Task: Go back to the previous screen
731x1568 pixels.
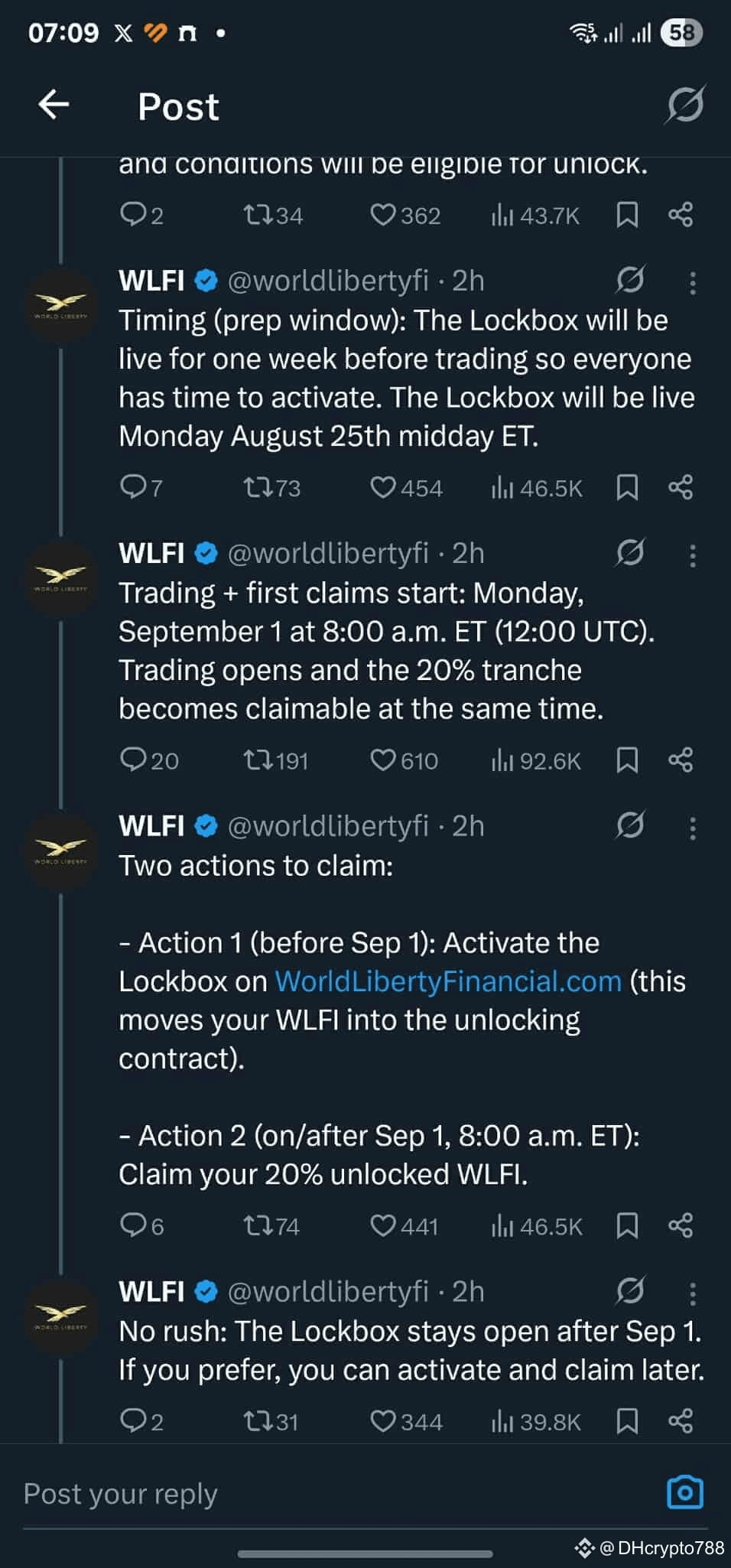Action: [54, 104]
